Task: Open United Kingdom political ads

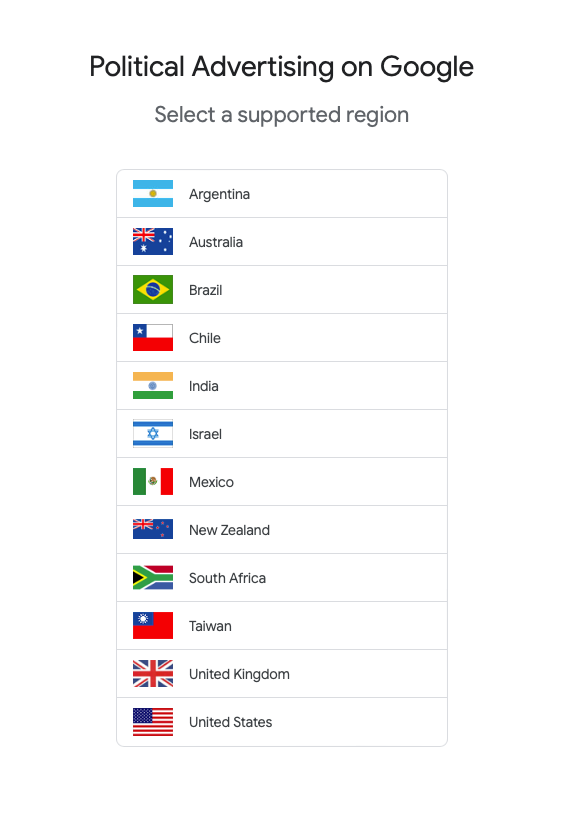Action: tap(282, 674)
